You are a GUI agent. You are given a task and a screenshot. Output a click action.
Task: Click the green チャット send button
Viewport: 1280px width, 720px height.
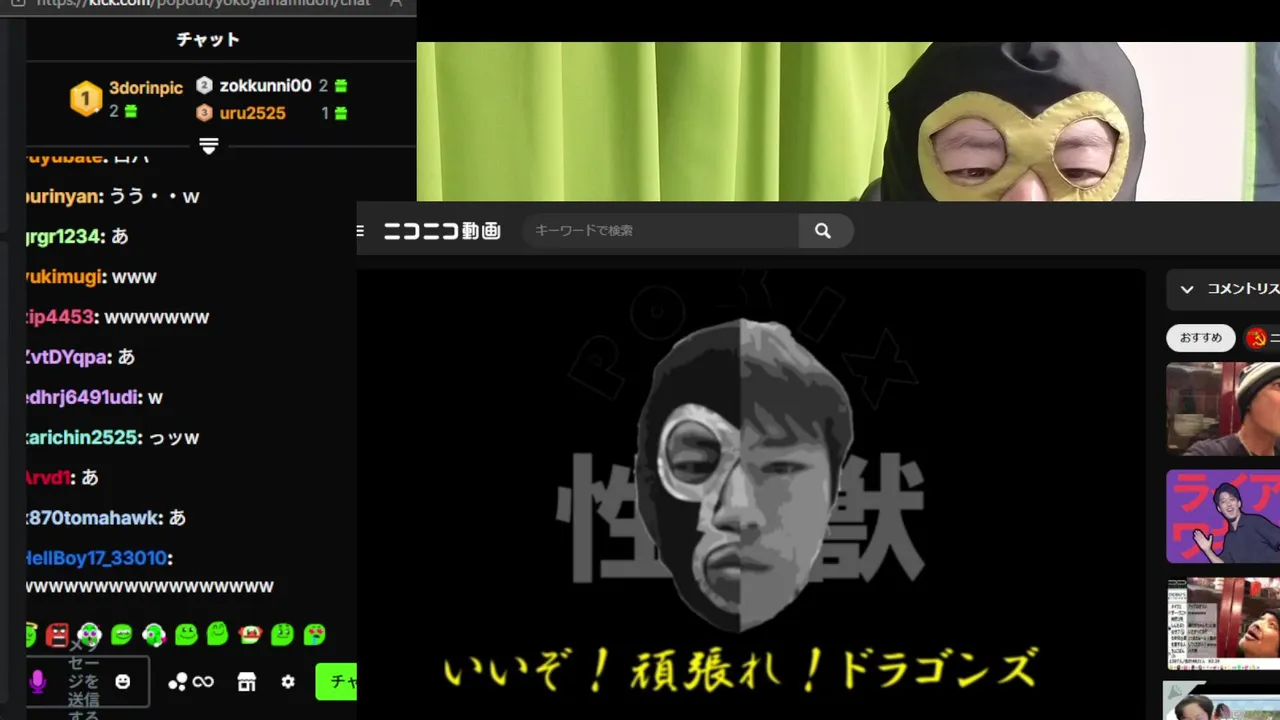pos(337,682)
